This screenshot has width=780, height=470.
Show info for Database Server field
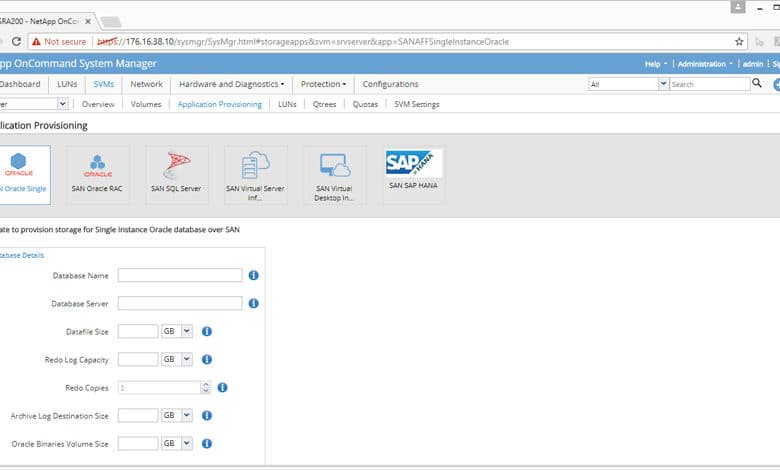point(253,303)
